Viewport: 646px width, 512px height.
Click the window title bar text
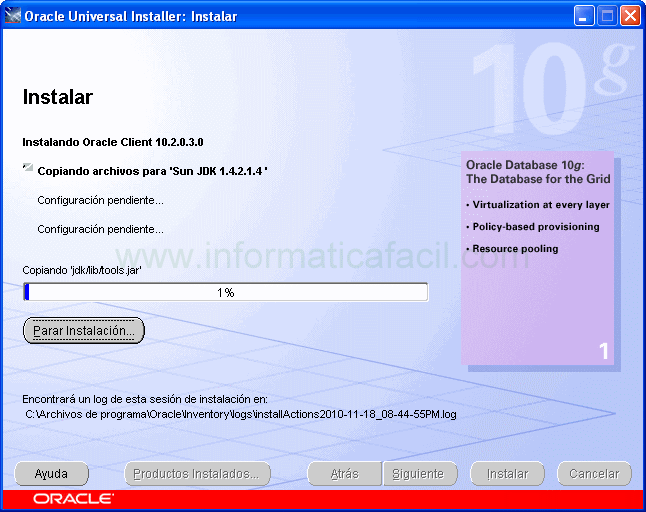[131, 16]
